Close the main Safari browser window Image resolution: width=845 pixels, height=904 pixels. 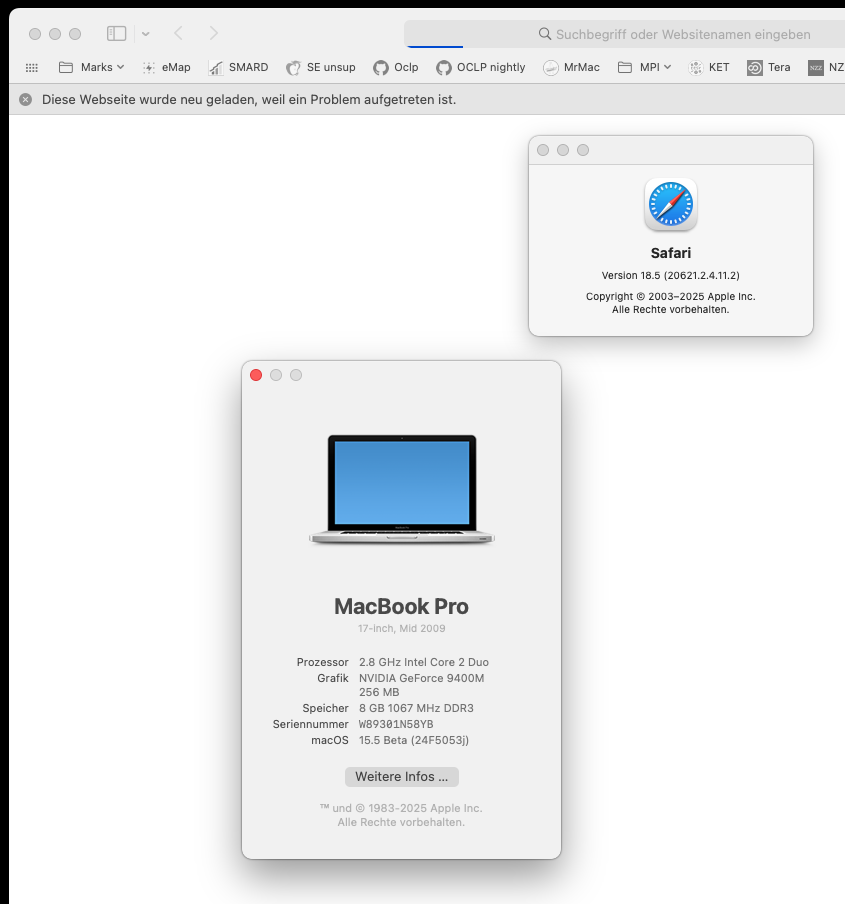pos(35,34)
